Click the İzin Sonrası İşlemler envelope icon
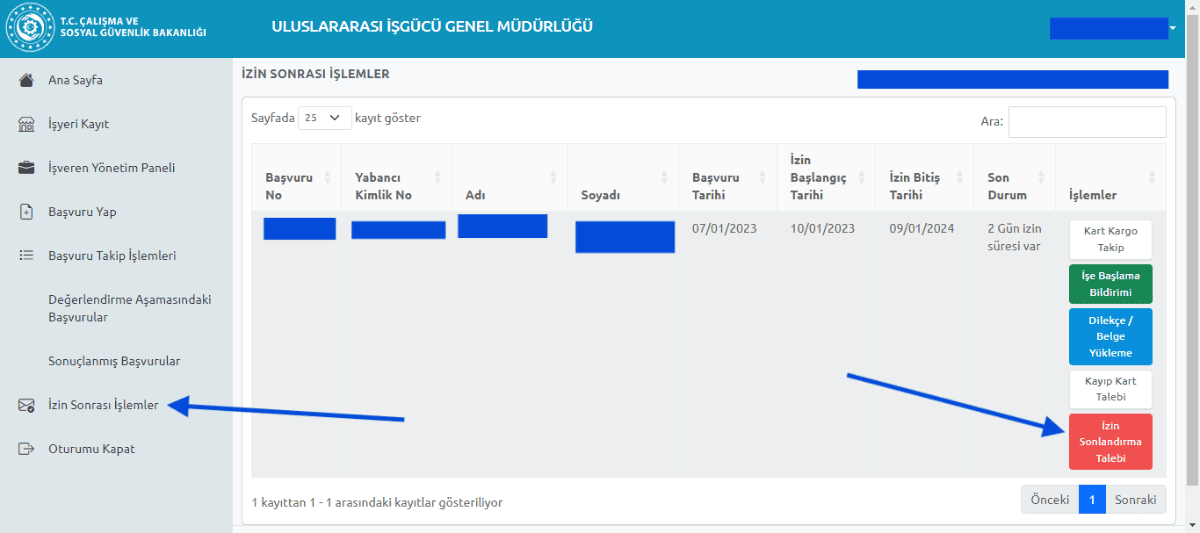Viewport: 1200px width, 533px height. (x=27, y=405)
